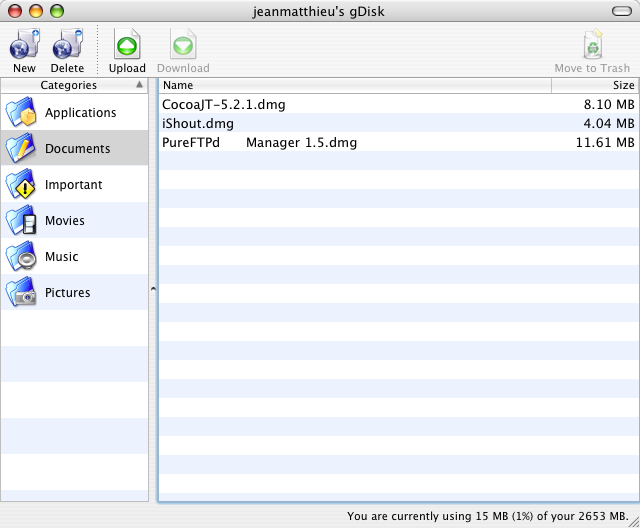Select the Music category icon
Viewport: 640px width, 528px height.
pos(21,257)
